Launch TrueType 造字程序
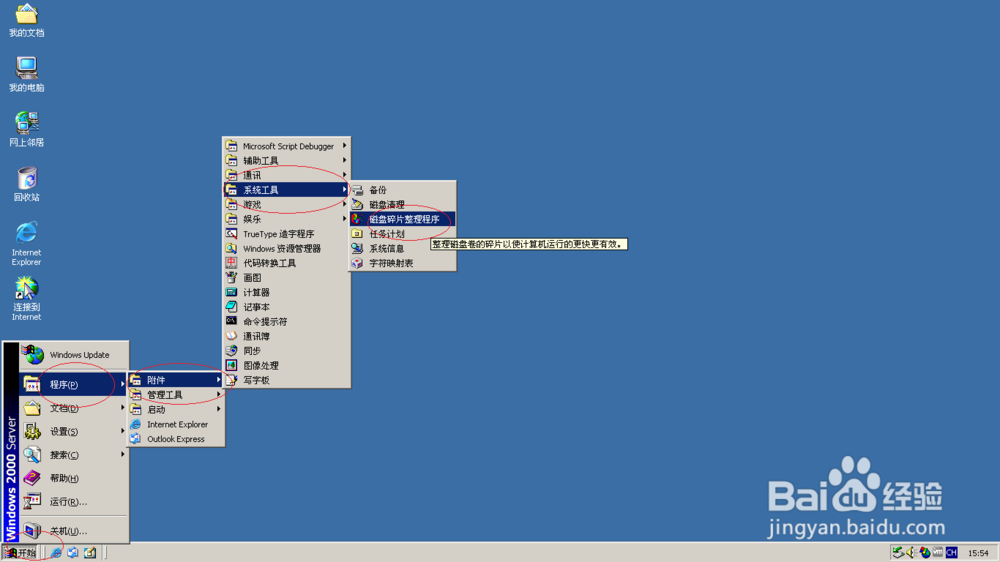 click(x=286, y=234)
